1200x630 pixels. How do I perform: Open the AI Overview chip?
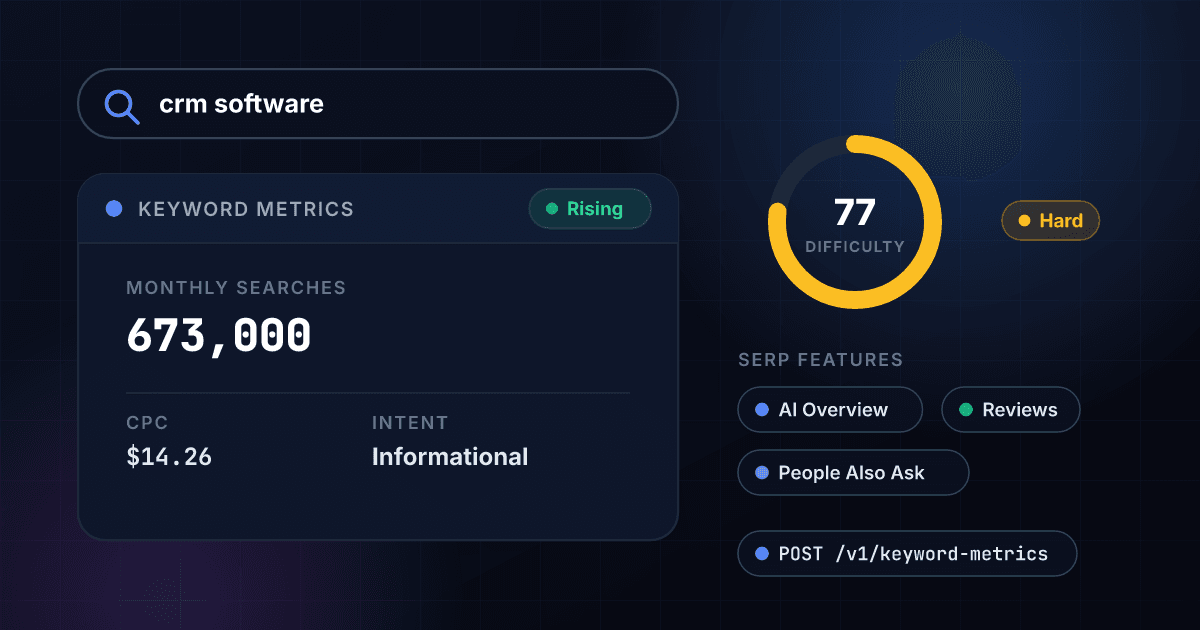click(830, 410)
